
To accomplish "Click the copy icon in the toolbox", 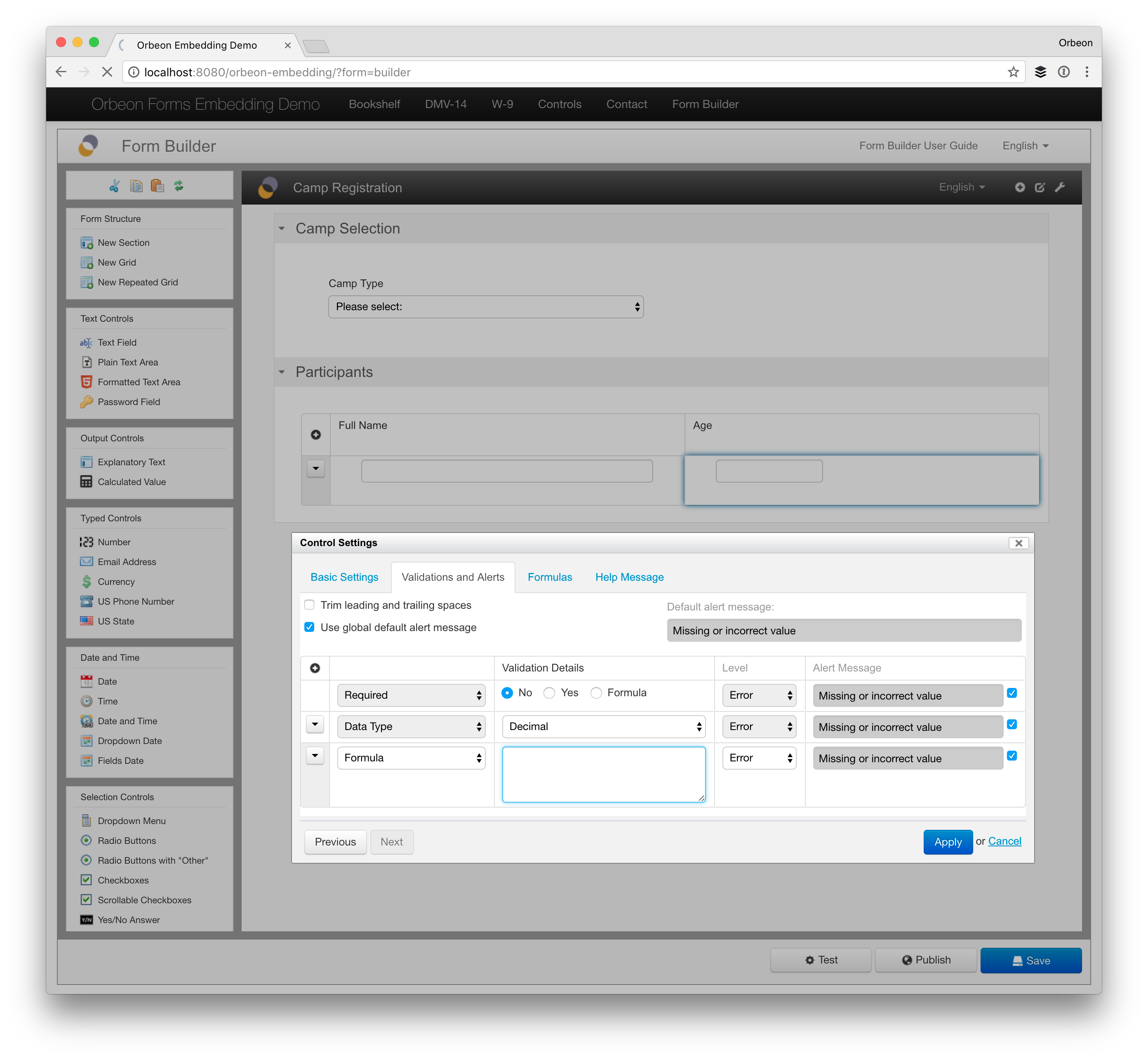I will (136, 186).
